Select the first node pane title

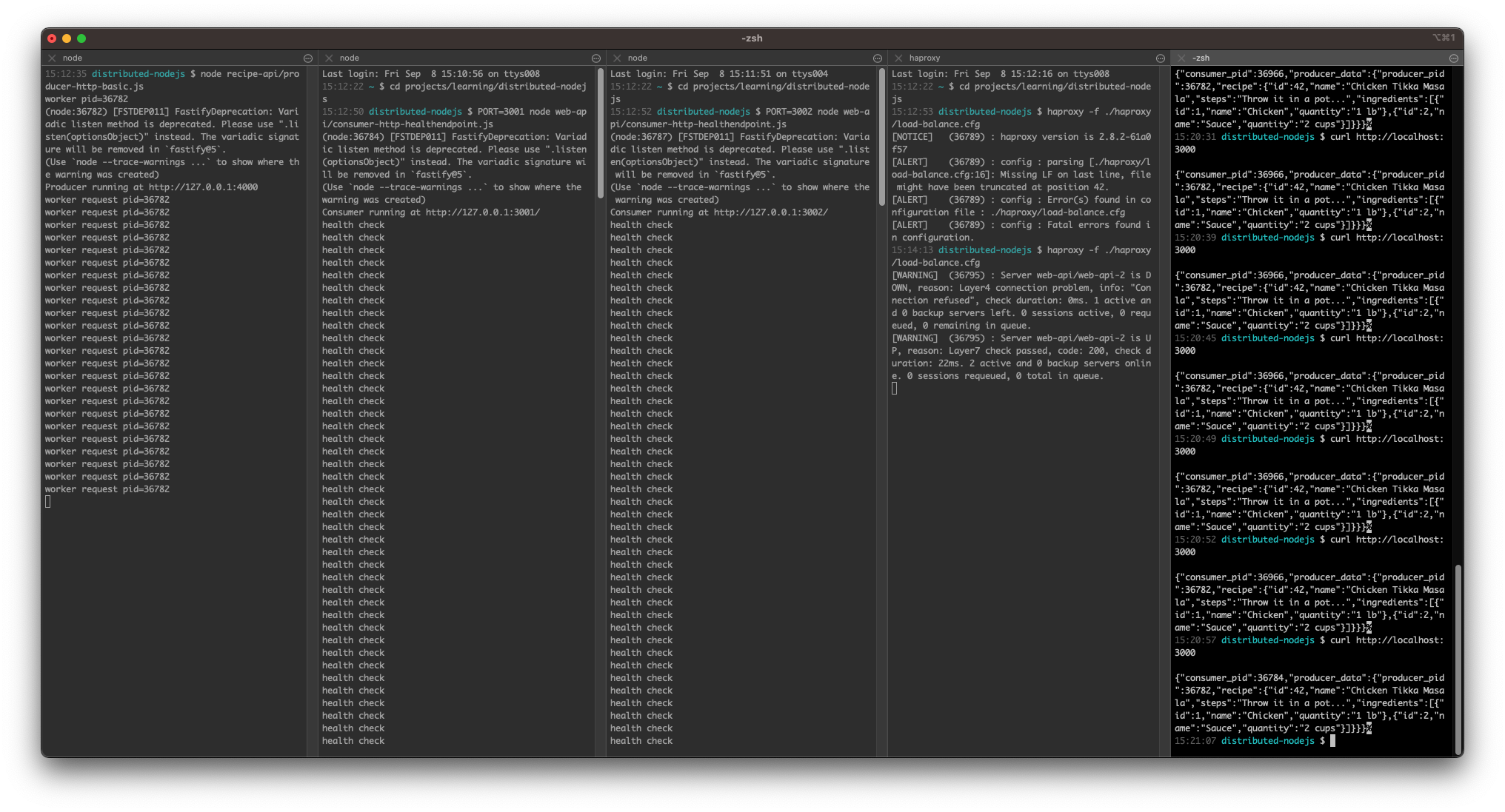73,58
